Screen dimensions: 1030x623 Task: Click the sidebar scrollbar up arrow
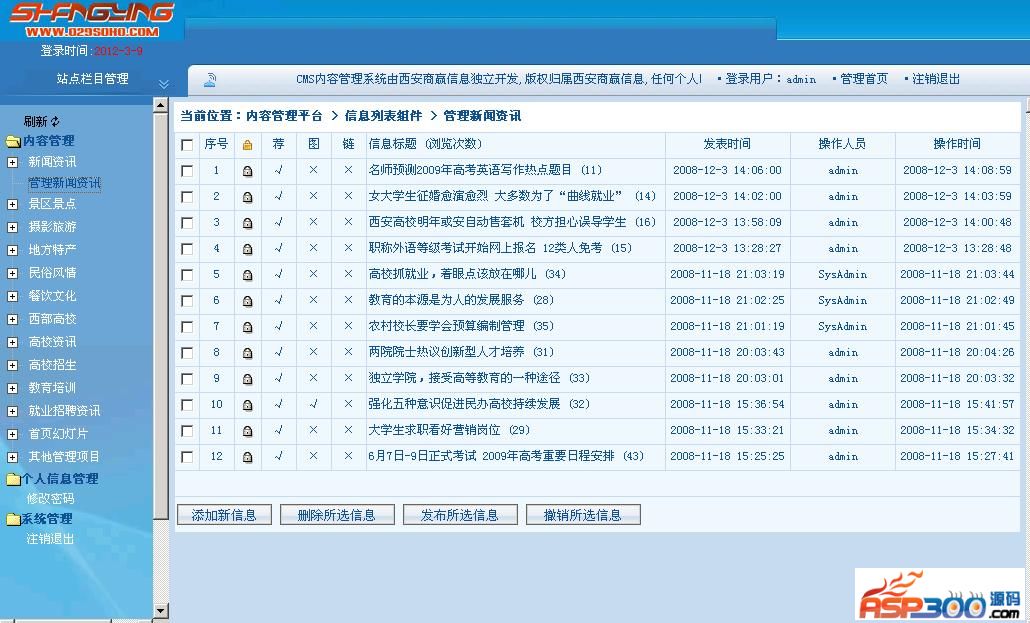(161, 104)
